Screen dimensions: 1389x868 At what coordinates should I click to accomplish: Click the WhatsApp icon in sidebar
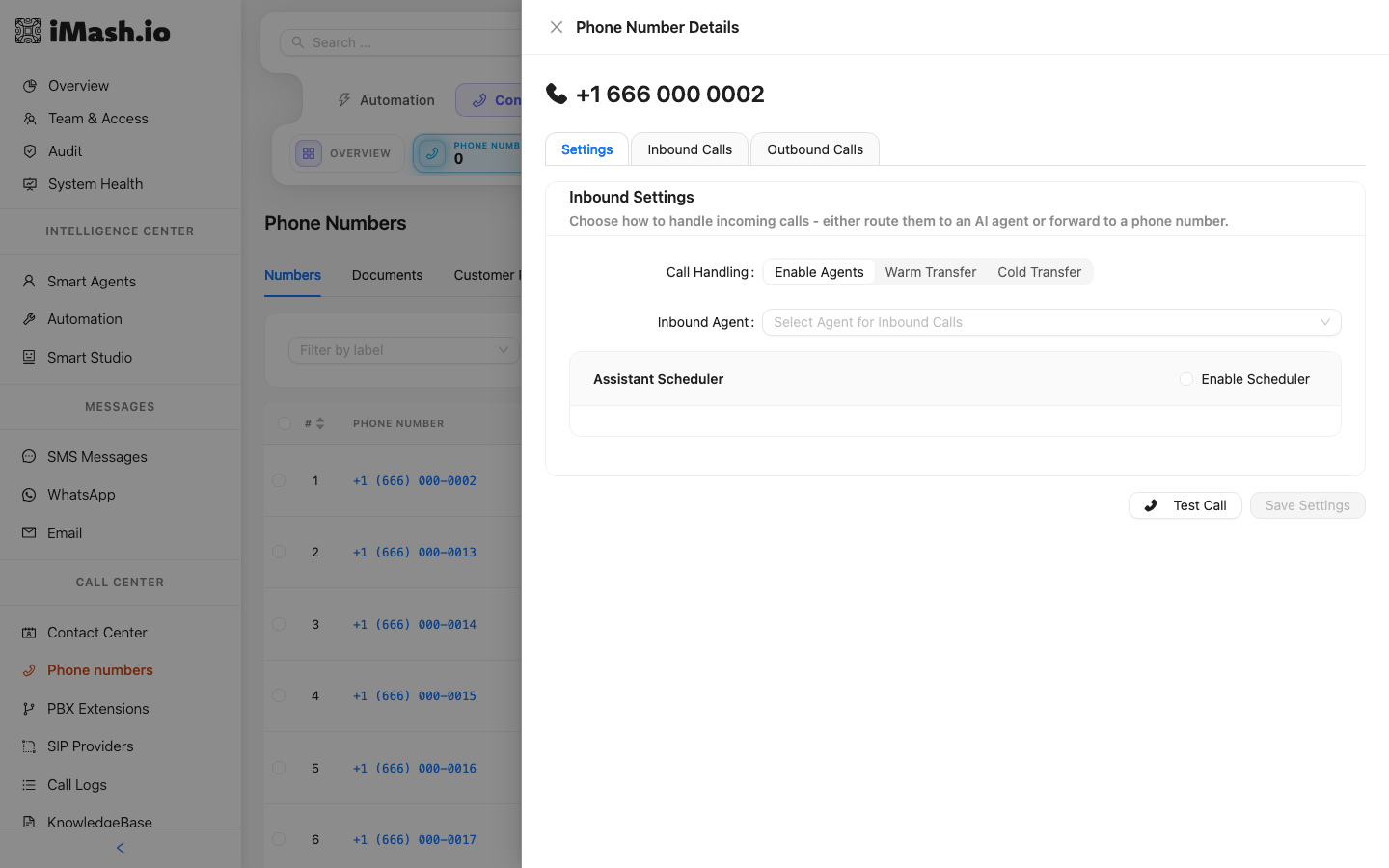click(29, 495)
